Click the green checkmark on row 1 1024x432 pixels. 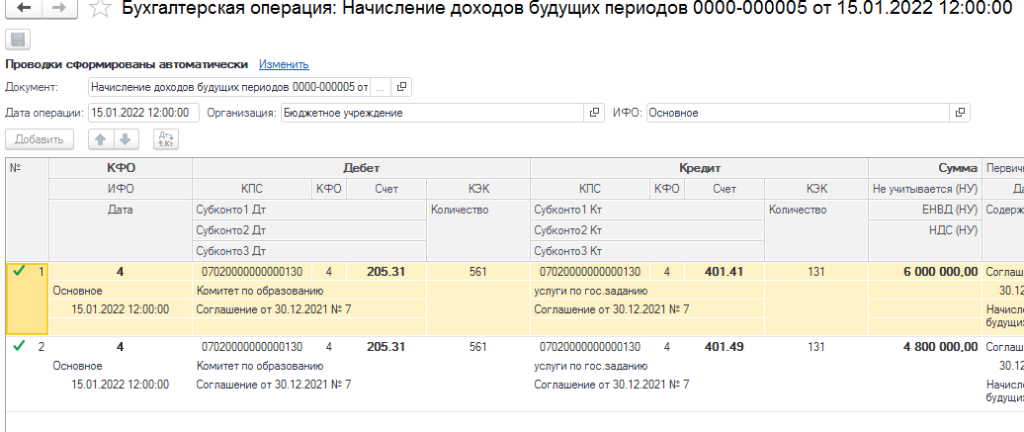(x=17, y=271)
